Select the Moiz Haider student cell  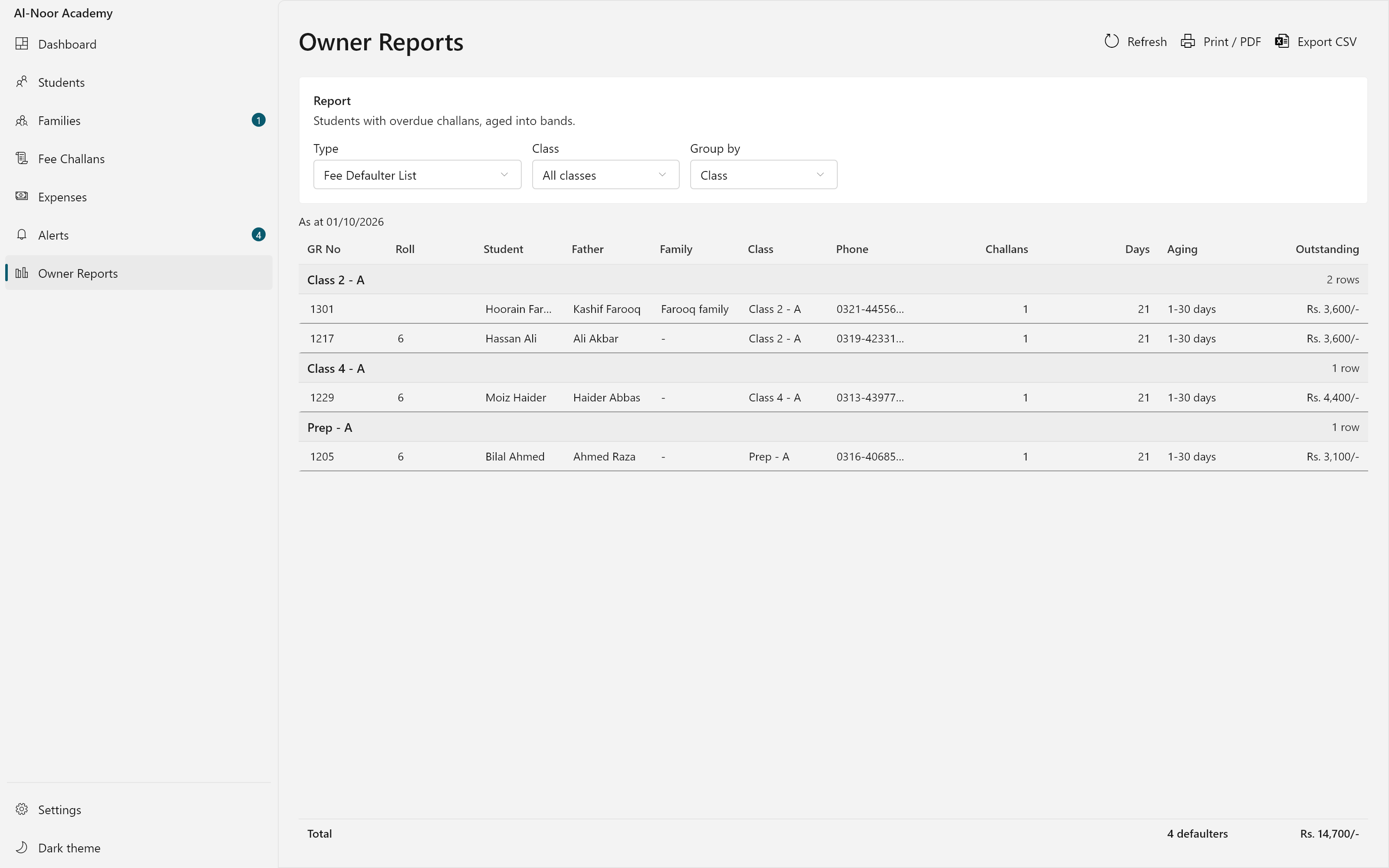click(x=515, y=397)
